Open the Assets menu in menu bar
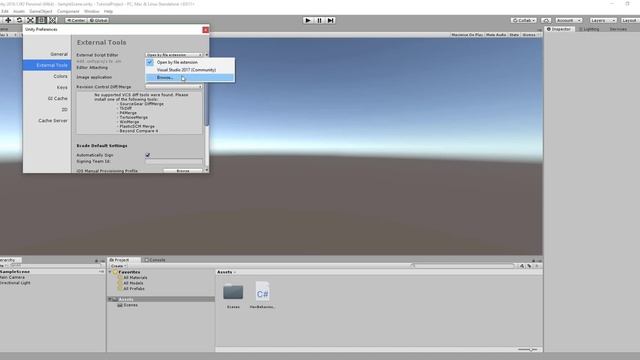 pyautogui.click(x=19, y=11)
